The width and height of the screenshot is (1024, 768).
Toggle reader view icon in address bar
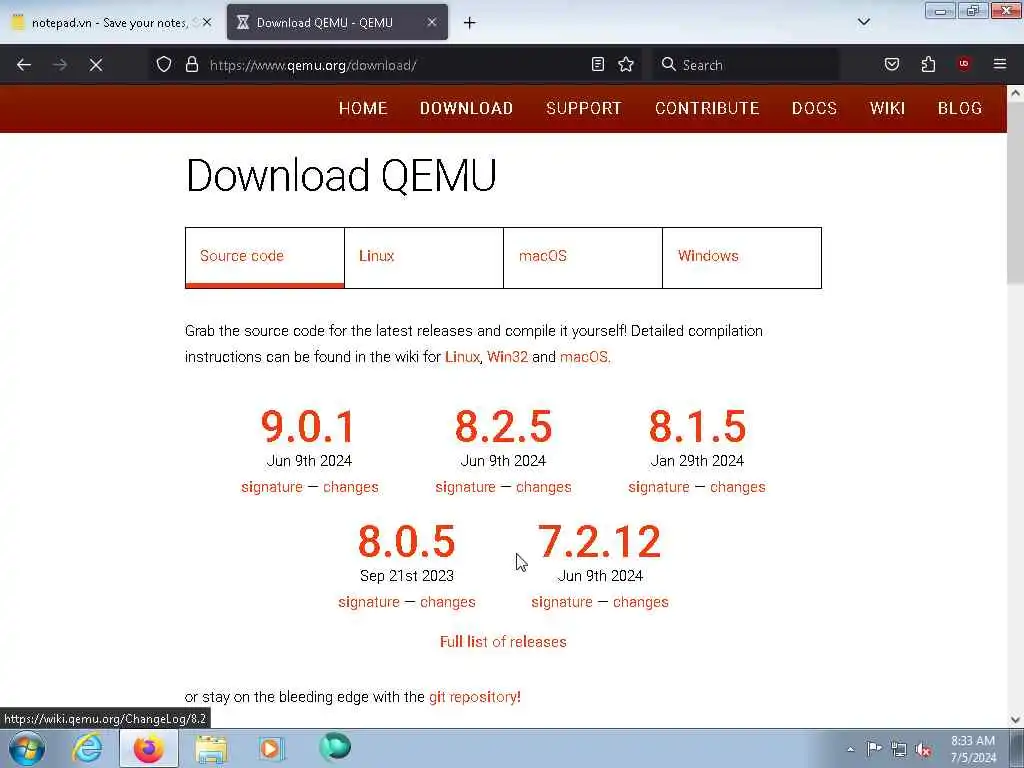coord(598,64)
